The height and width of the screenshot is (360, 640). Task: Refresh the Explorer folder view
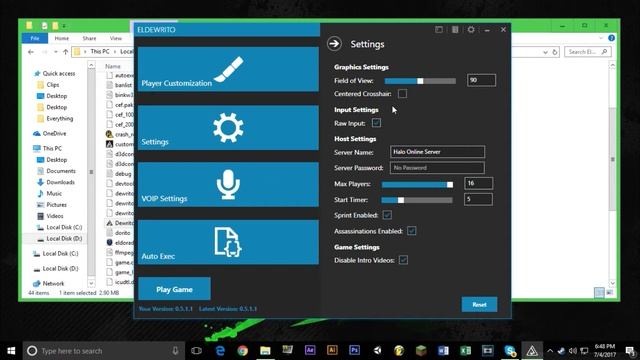point(555,52)
